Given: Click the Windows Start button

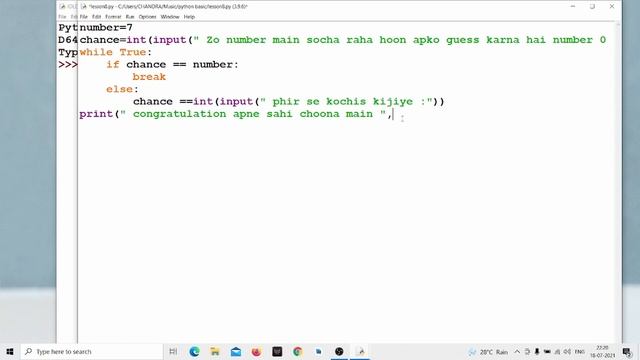Looking at the screenshot, I should pyautogui.click(x=10, y=351).
